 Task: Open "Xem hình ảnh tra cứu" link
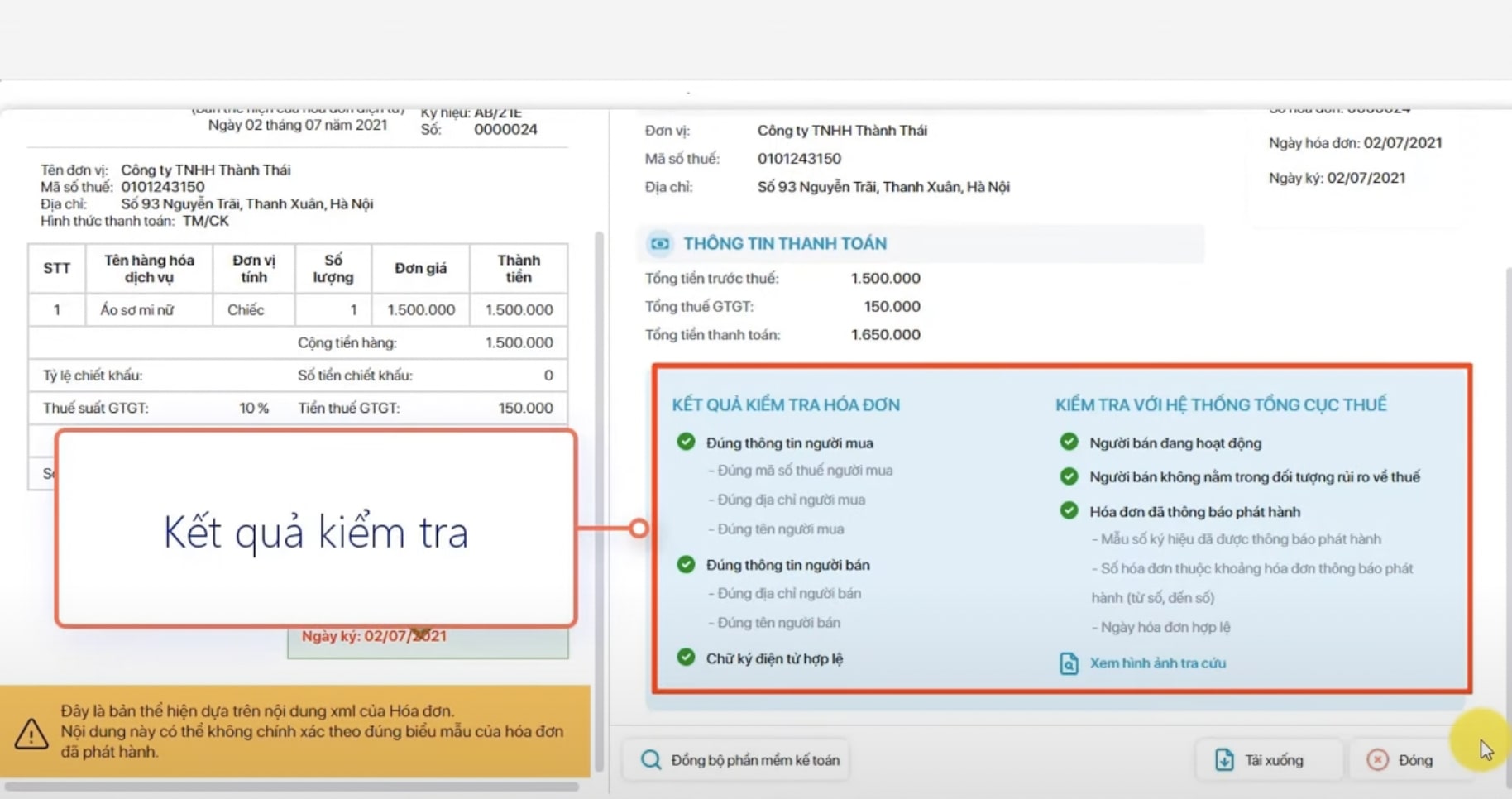click(1156, 663)
